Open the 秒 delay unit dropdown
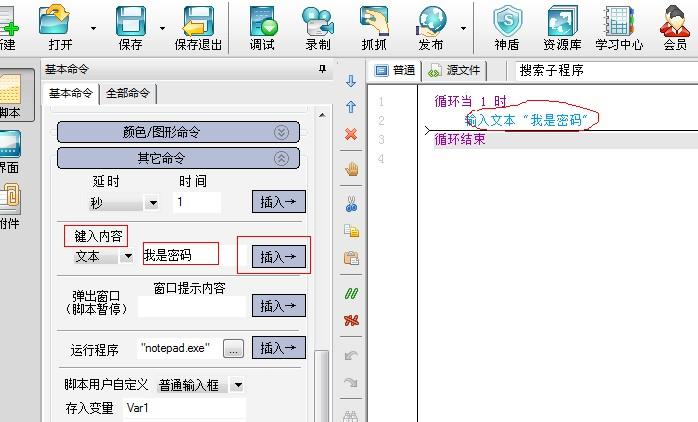The image size is (698, 422). click(153, 203)
